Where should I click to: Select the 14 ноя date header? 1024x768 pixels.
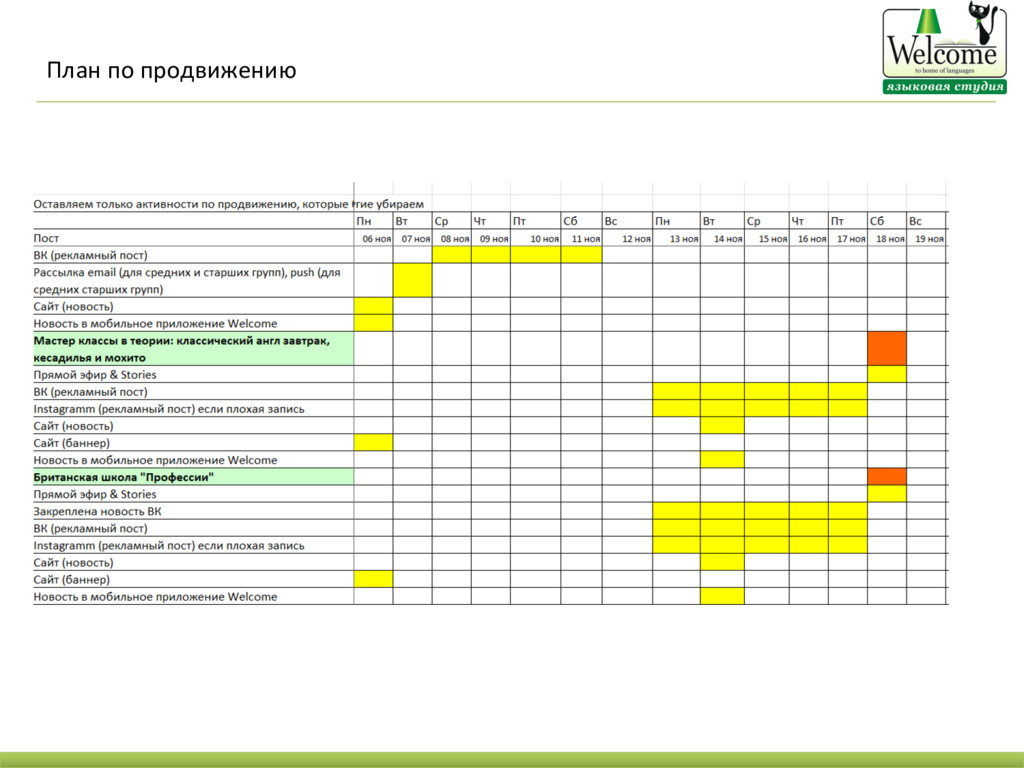(728, 239)
